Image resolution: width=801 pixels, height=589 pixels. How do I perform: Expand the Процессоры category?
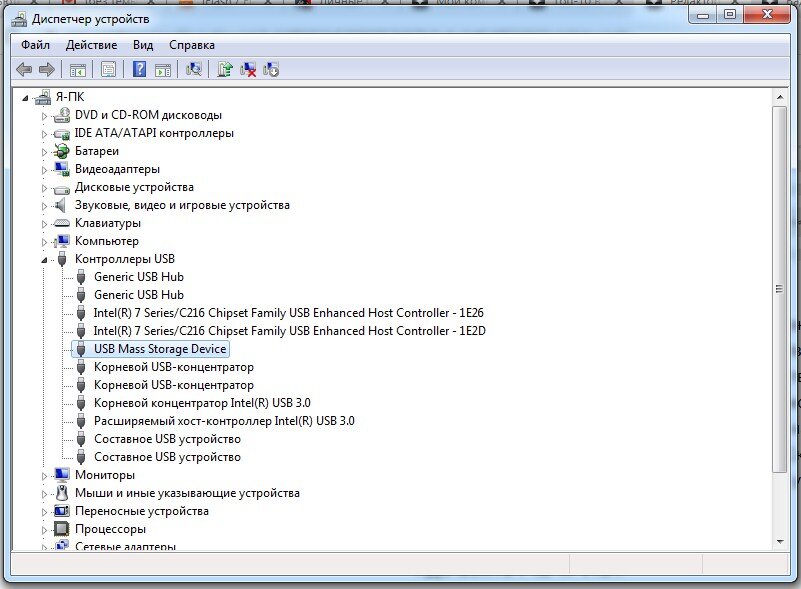coord(44,530)
